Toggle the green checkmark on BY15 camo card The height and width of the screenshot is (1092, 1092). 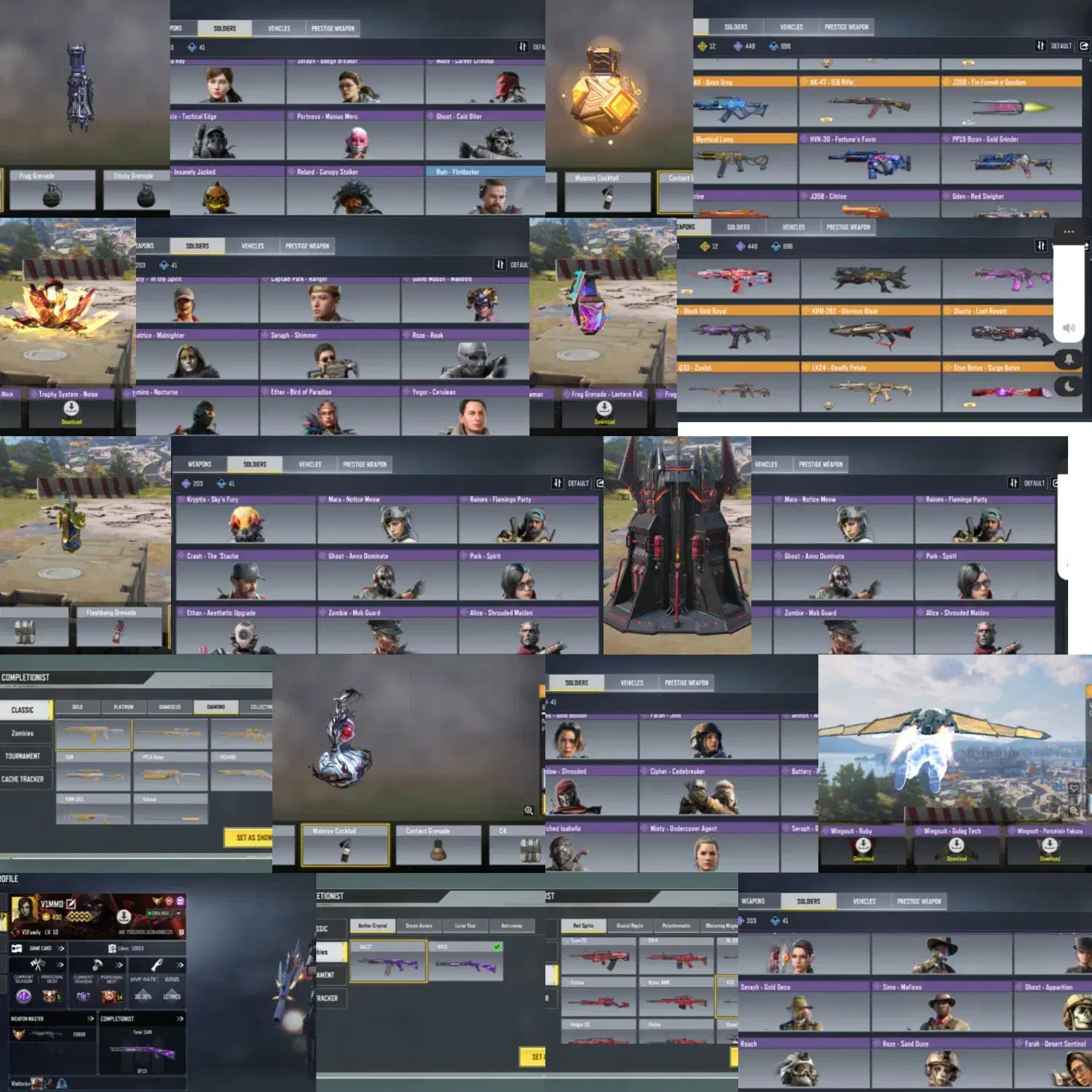497,946
